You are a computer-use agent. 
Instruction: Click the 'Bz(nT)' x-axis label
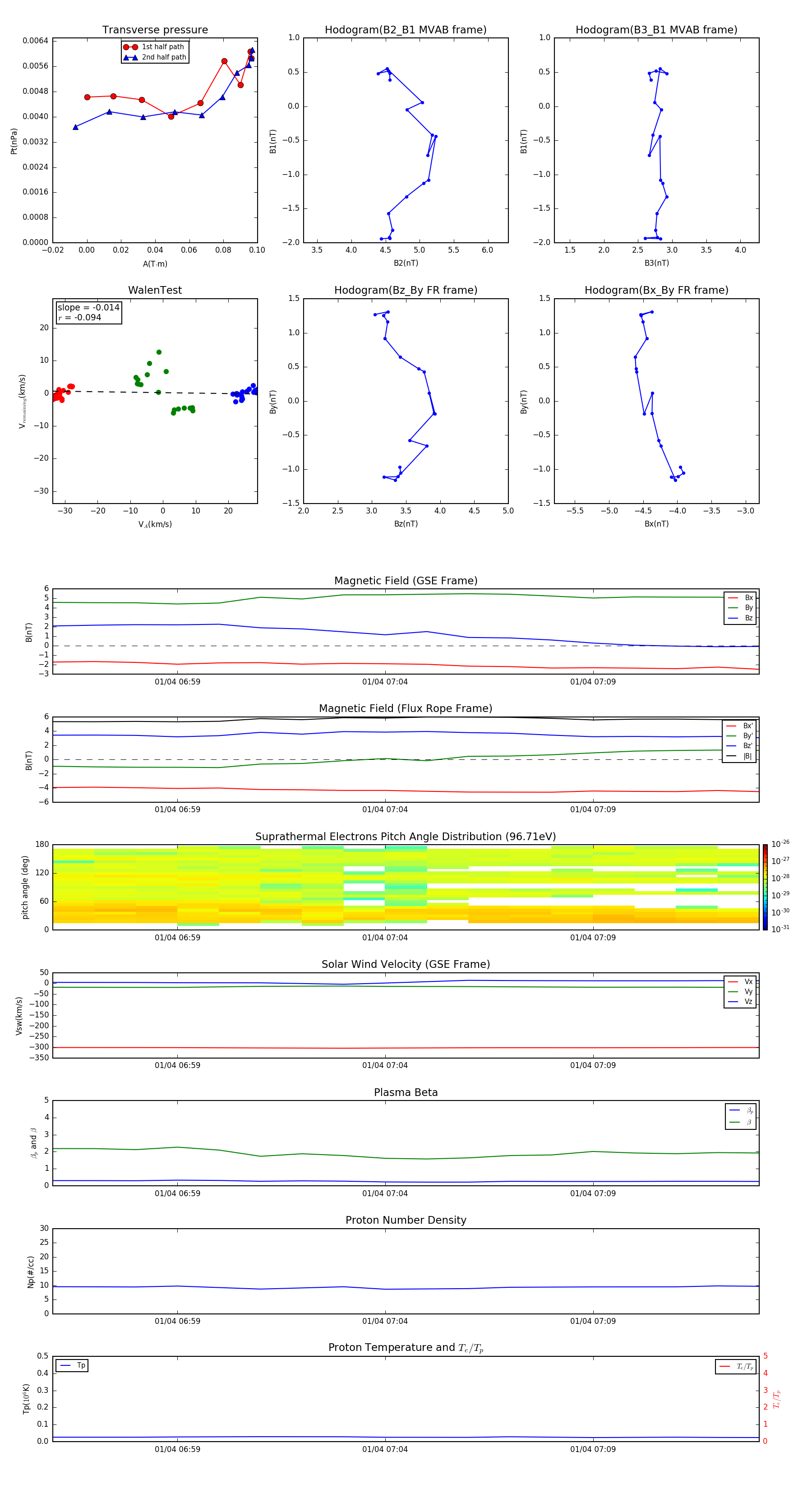pyautogui.click(x=406, y=524)
